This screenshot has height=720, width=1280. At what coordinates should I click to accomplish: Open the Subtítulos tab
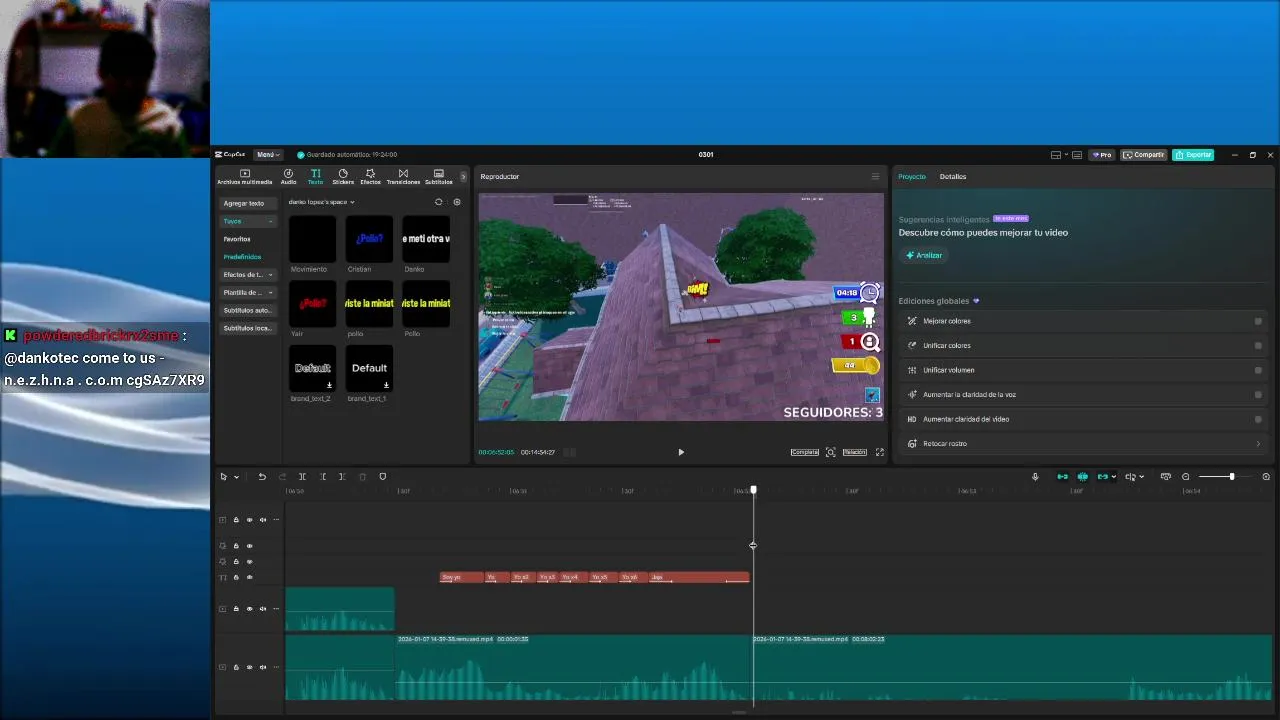(438, 177)
